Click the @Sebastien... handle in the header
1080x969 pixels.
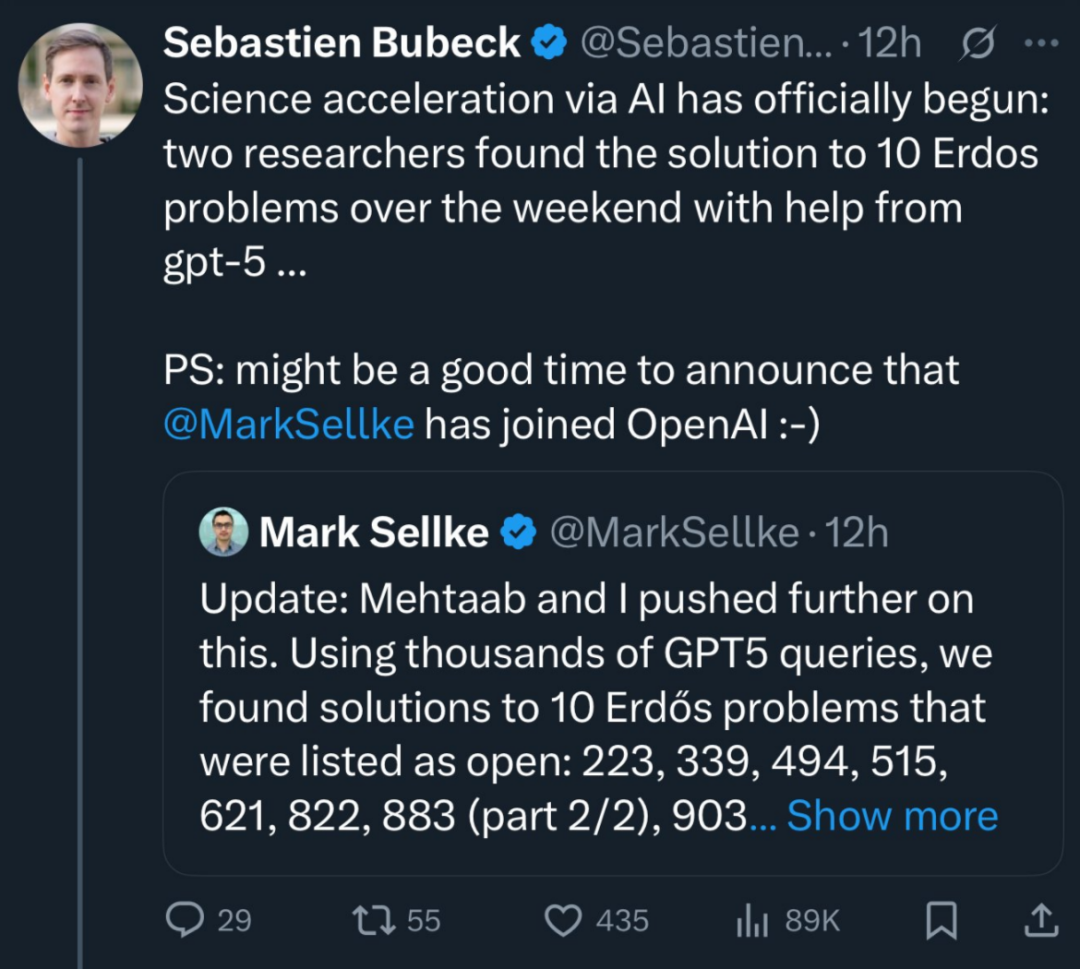[700, 43]
